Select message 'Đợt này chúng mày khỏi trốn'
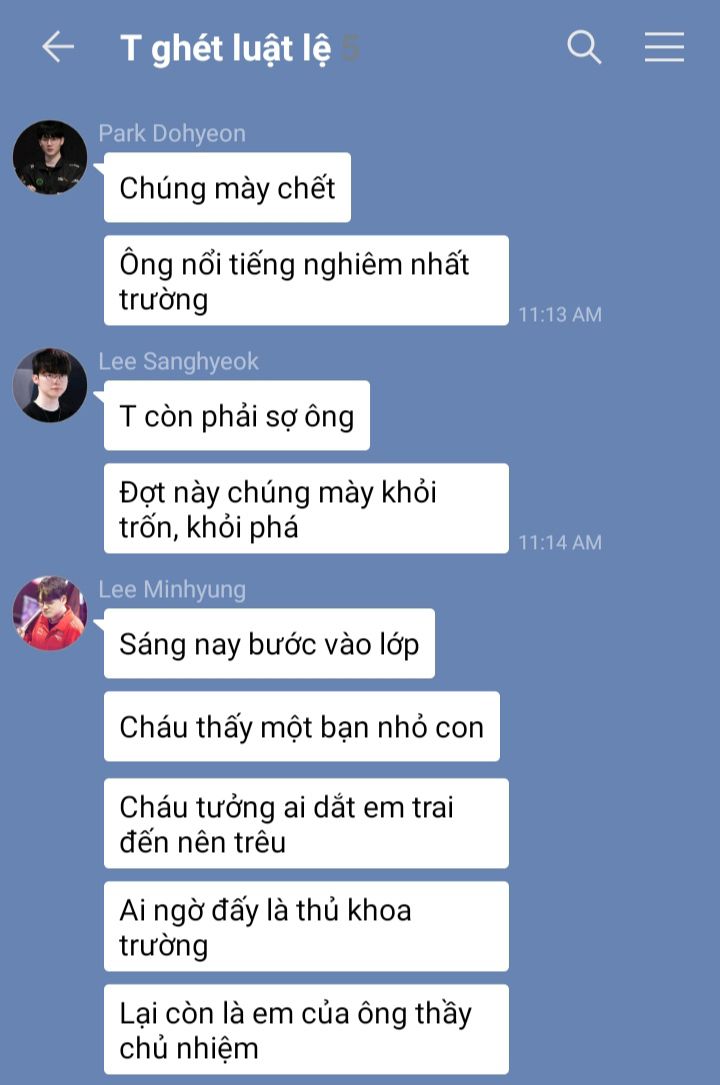This screenshot has width=720, height=1085. point(306,508)
